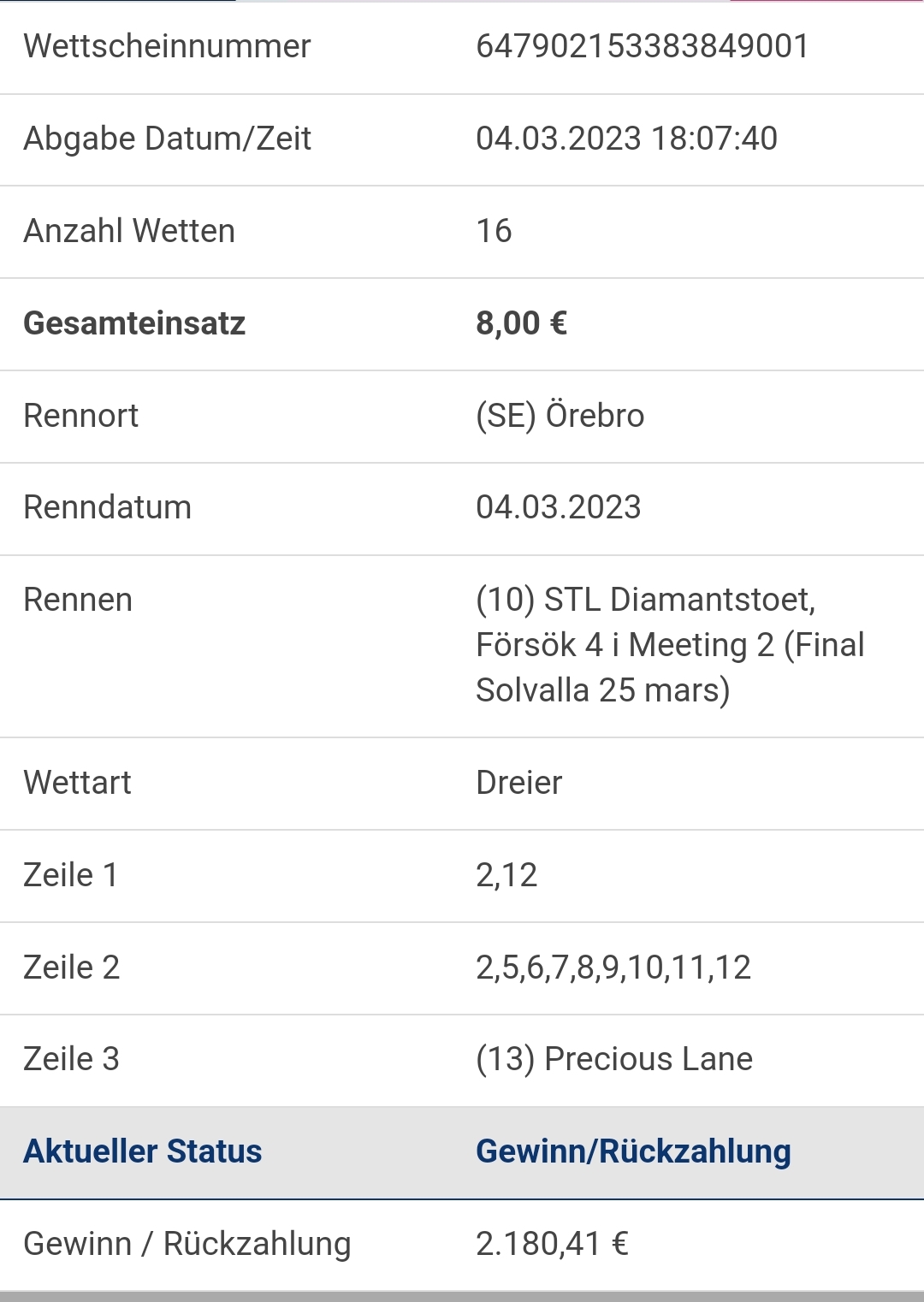Click the Wettscheinnummer label

(167, 46)
